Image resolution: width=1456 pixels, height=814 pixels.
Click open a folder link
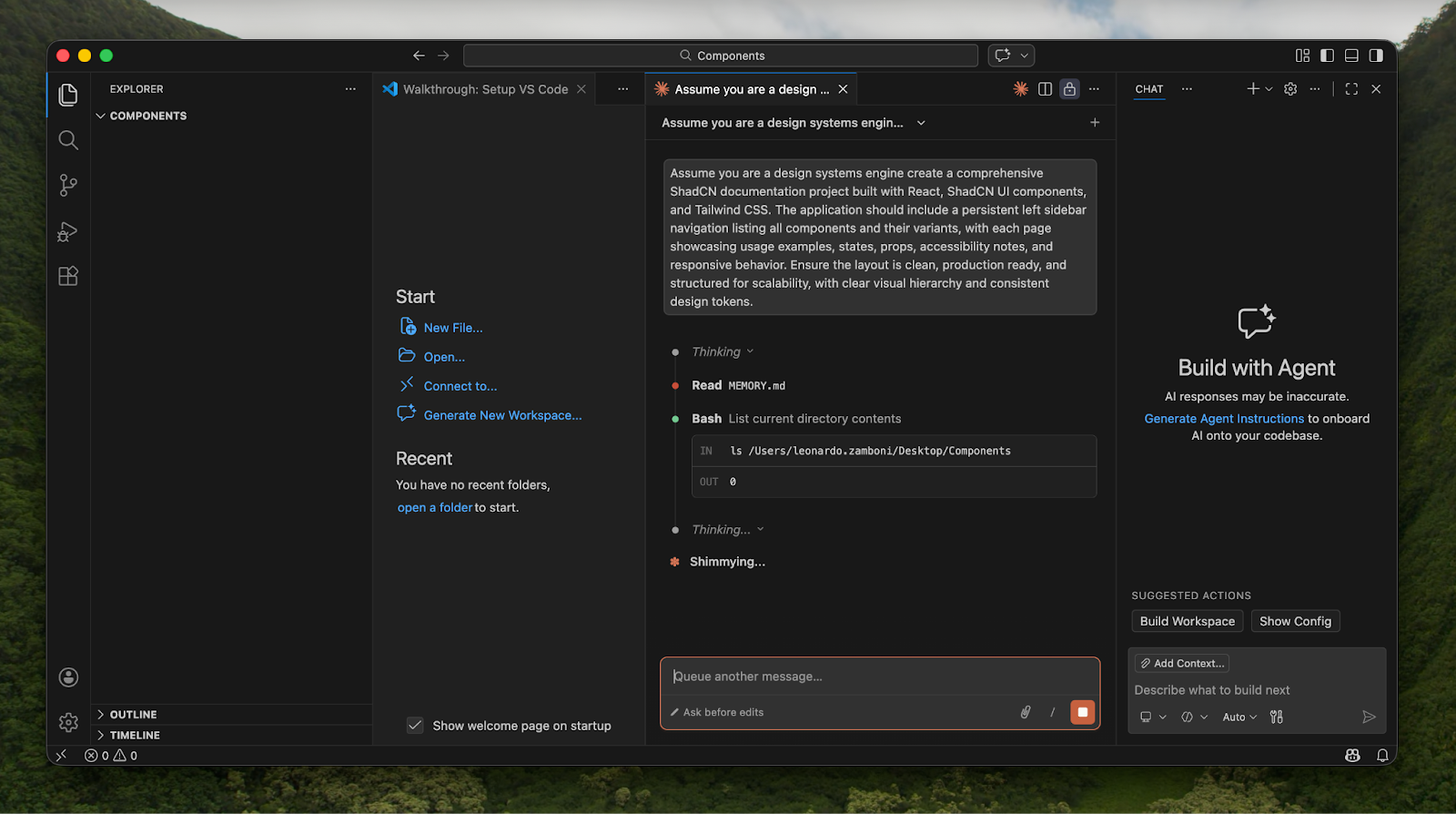pos(435,507)
